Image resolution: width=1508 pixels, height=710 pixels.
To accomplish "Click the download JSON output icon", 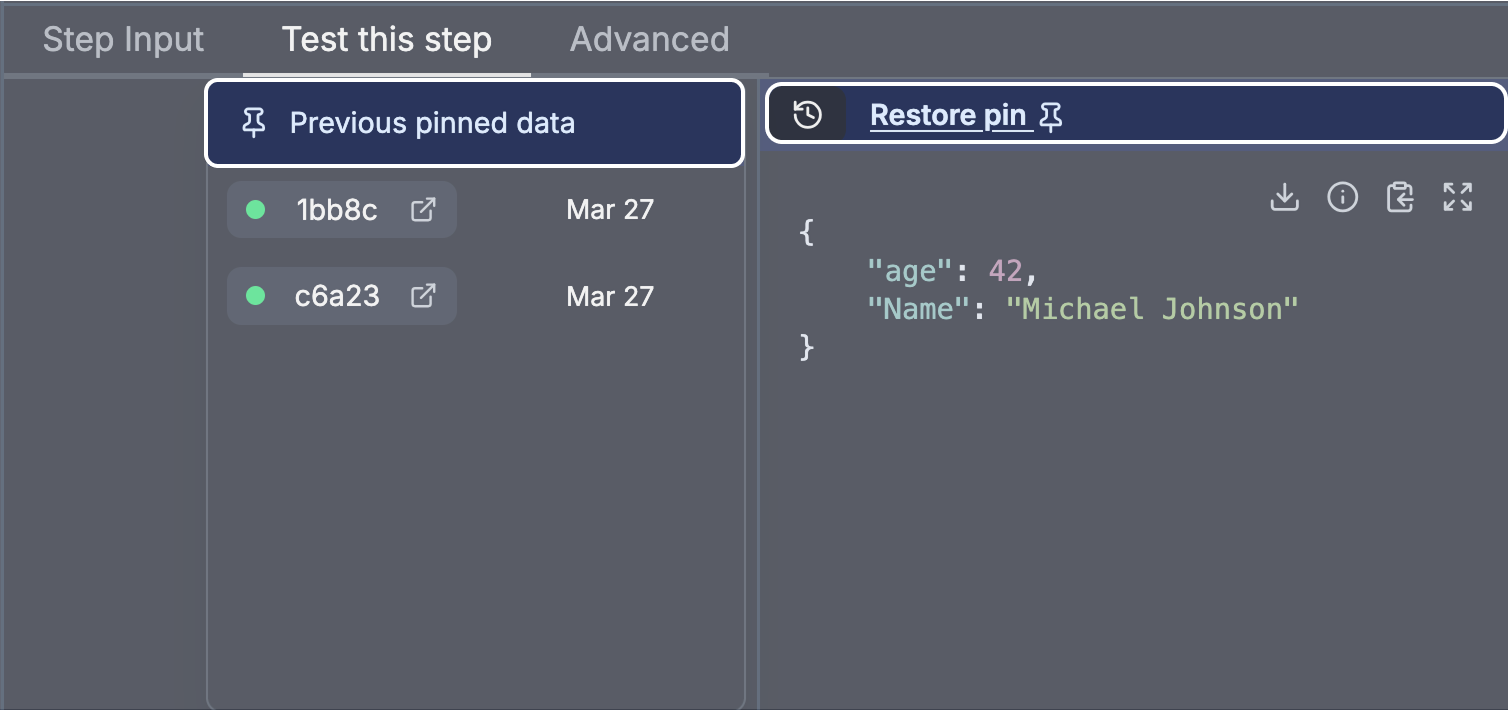I will point(1284,198).
